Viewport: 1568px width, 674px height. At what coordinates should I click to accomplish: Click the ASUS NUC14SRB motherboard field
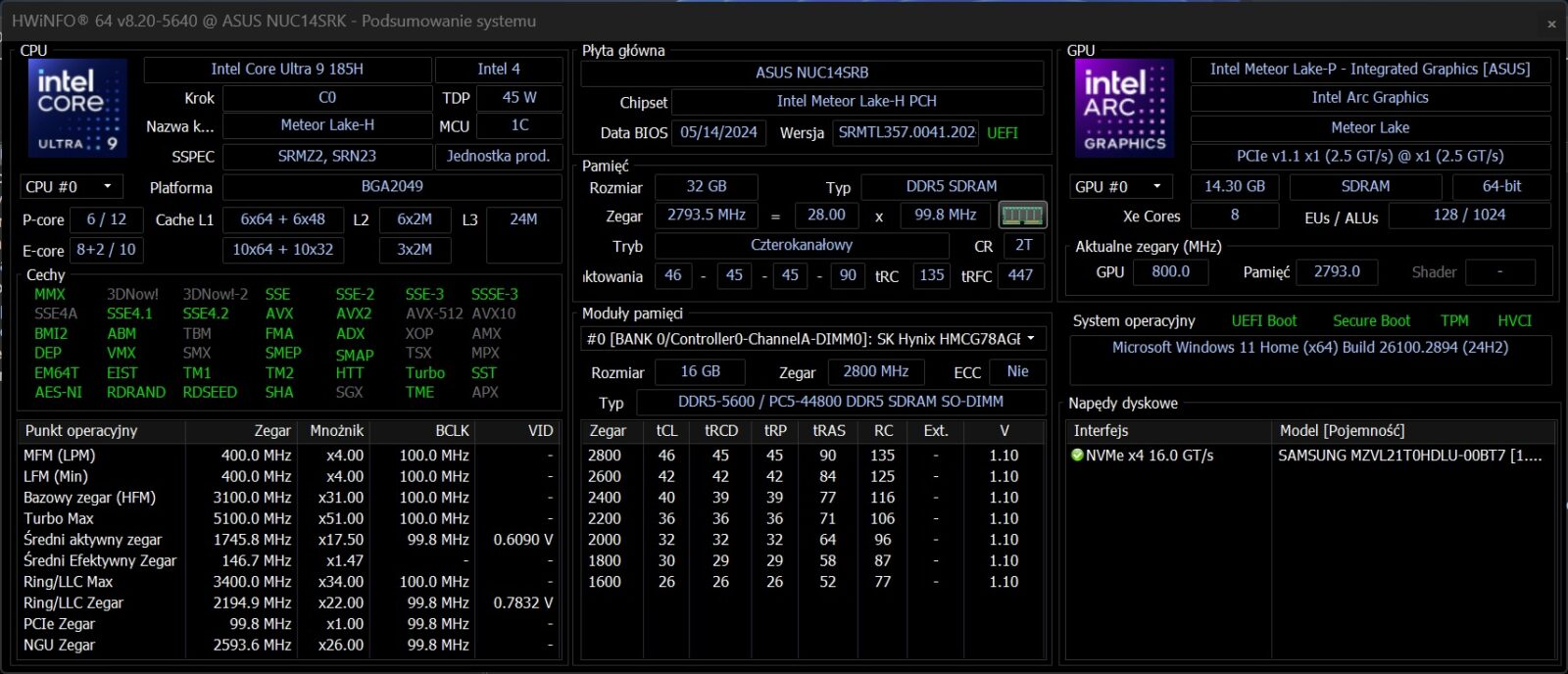[x=811, y=72]
